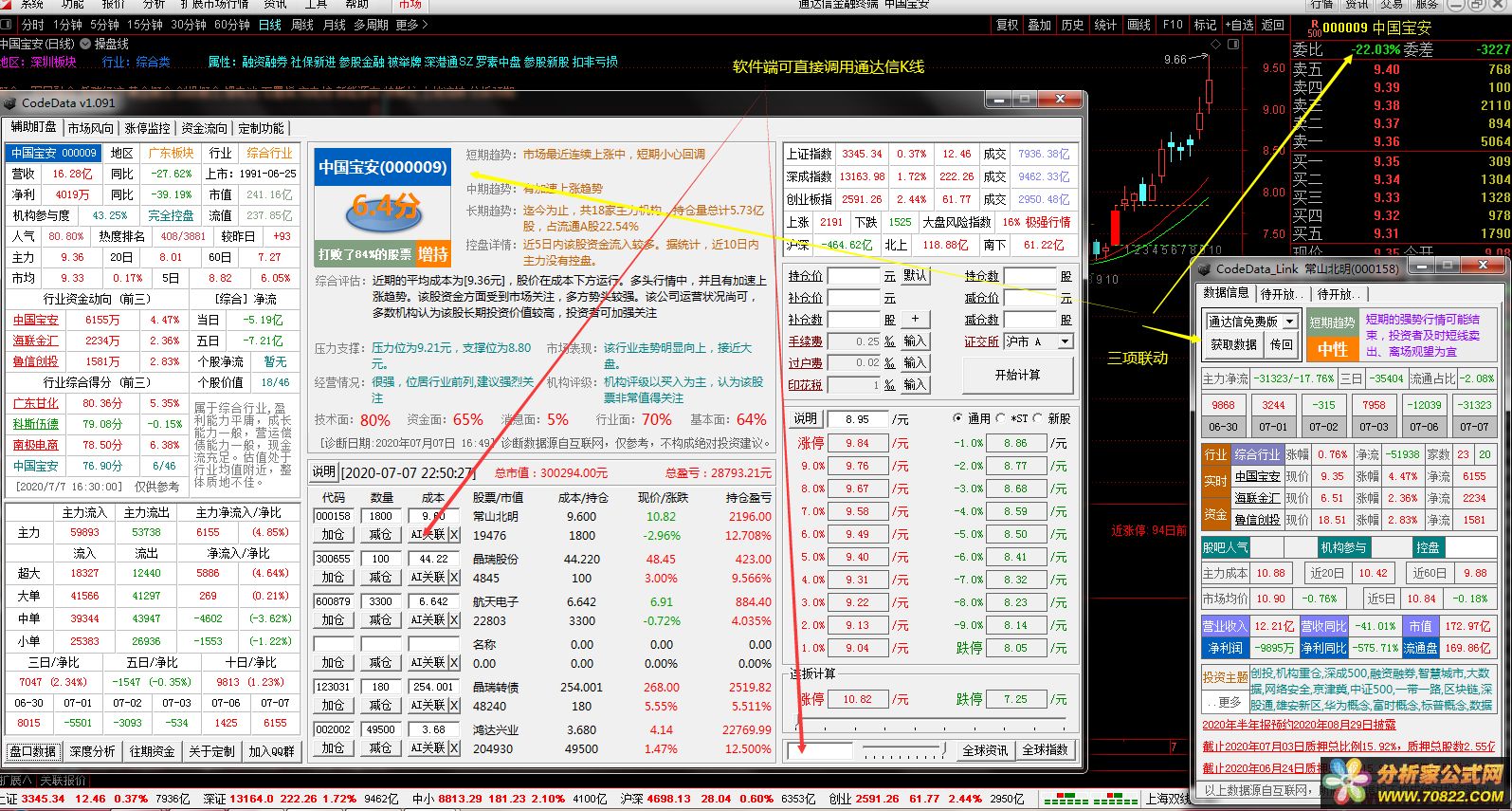Click the CodeData_Link window title icon
Image resolution: width=1512 pixels, height=811 pixels.
click(1204, 268)
